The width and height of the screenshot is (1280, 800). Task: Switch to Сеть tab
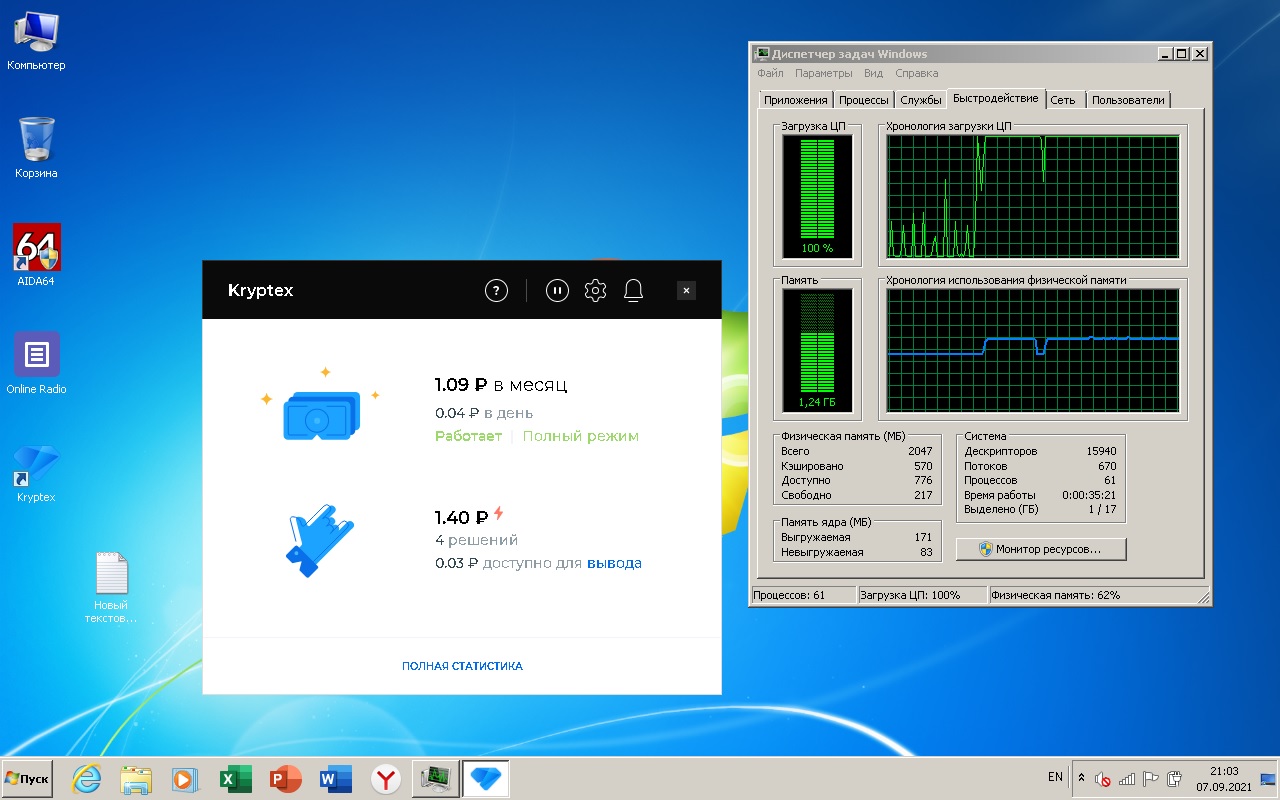pyautogui.click(x=1063, y=100)
